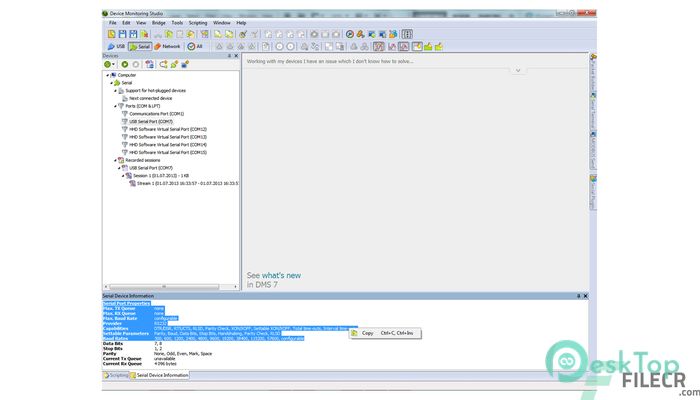Select Next connected device
This screenshot has width=700, height=400.
(150, 98)
